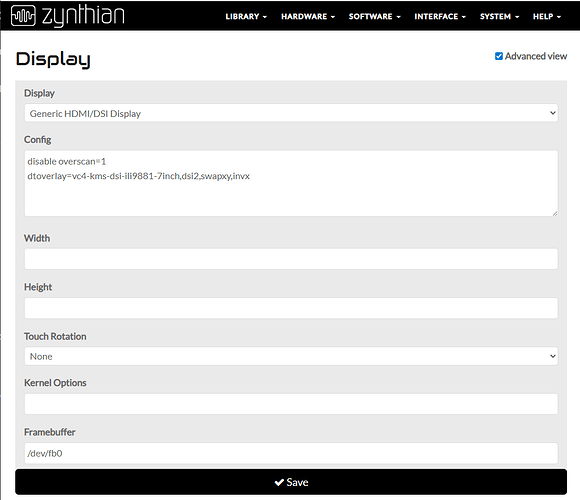Click the Display page heading
580x500 pixels.
point(53,59)
